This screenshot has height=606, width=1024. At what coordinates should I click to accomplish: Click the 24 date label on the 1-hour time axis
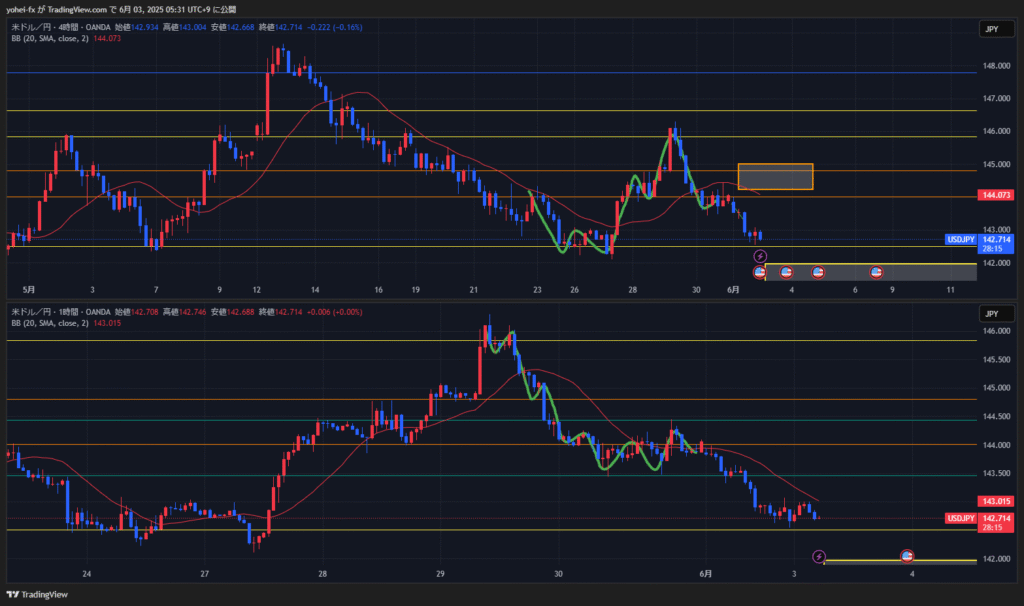tap(87, 574)
